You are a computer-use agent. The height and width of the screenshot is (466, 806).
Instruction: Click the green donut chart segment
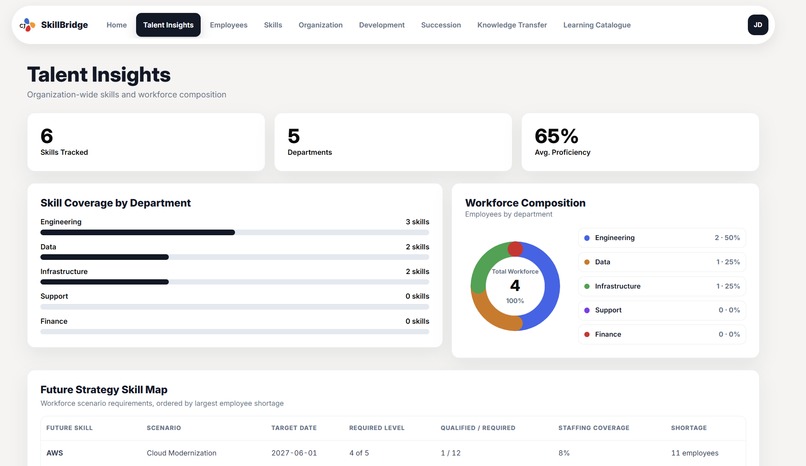(483, 266)
